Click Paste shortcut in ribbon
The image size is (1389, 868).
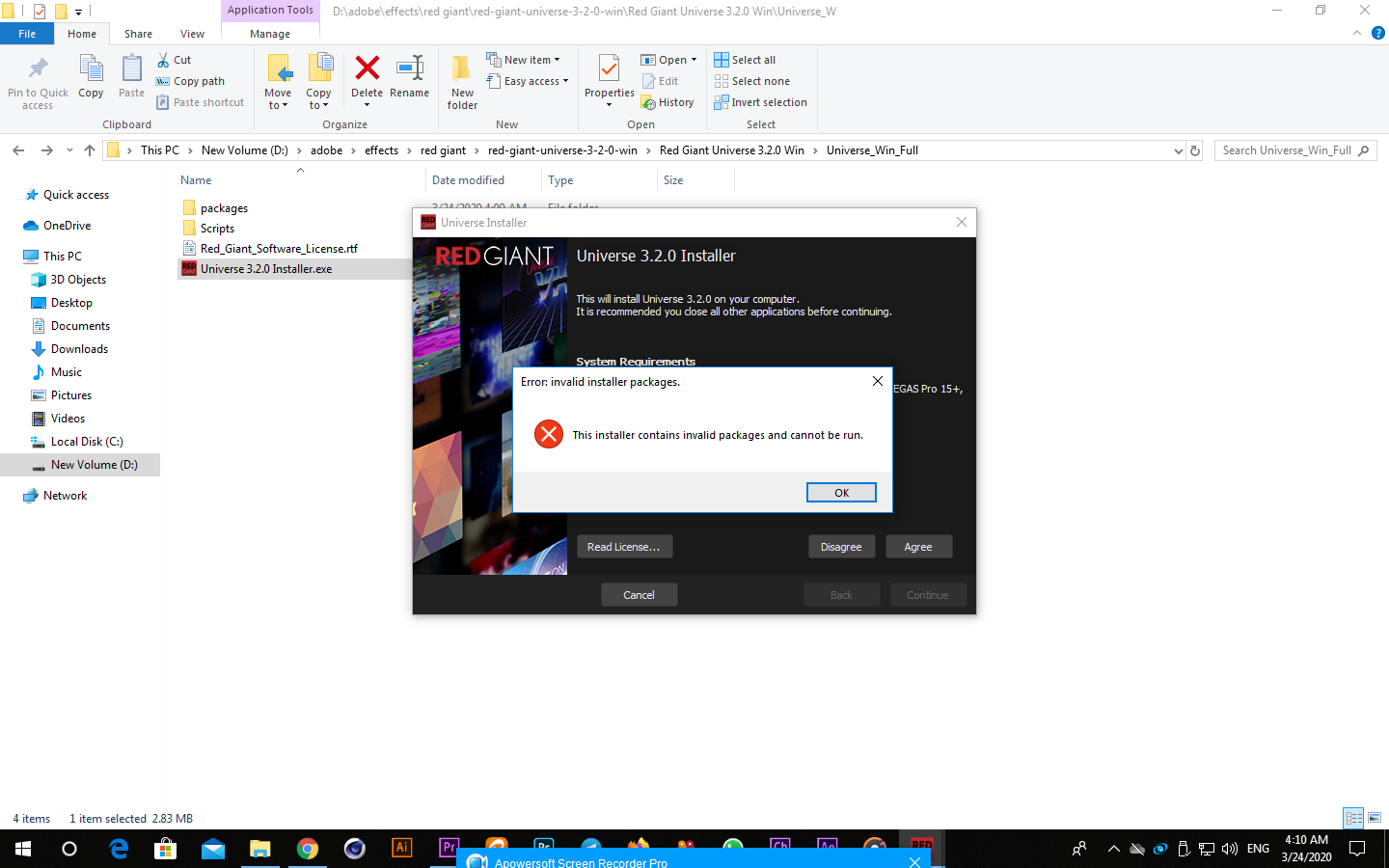pyautogui.click(x=200, y=102)
